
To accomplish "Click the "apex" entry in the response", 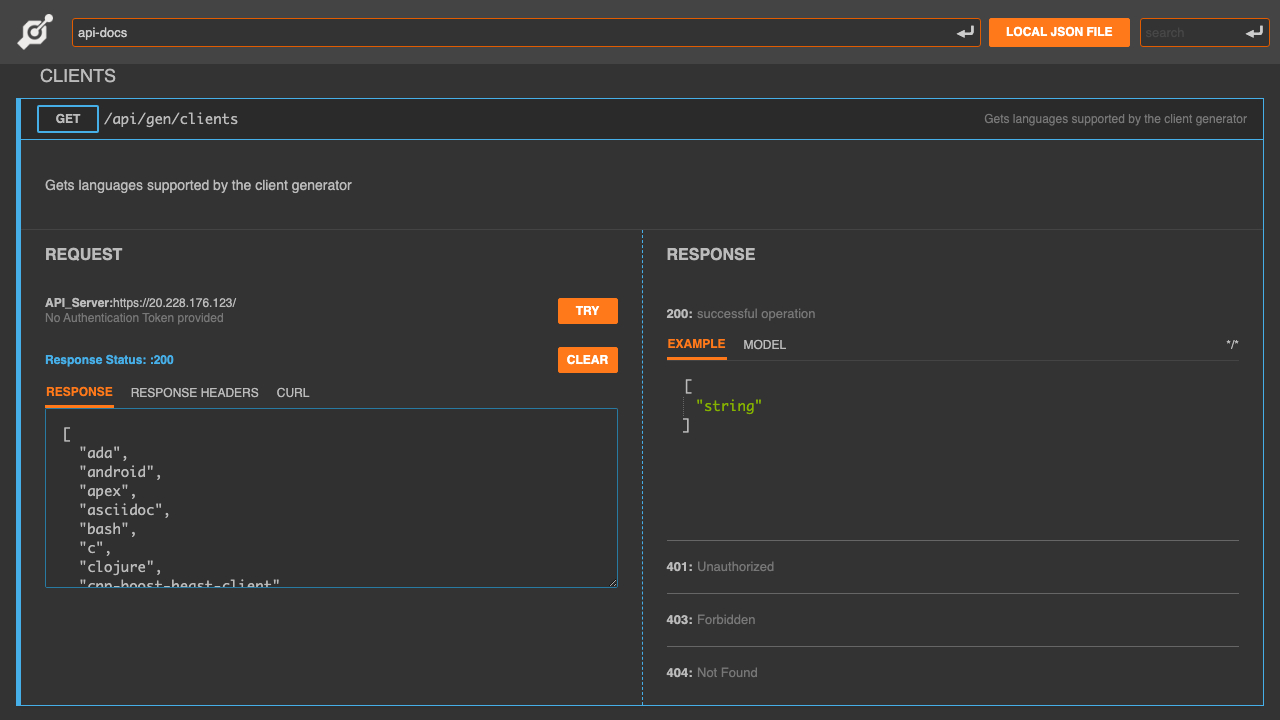I will (x=107, y=491).
